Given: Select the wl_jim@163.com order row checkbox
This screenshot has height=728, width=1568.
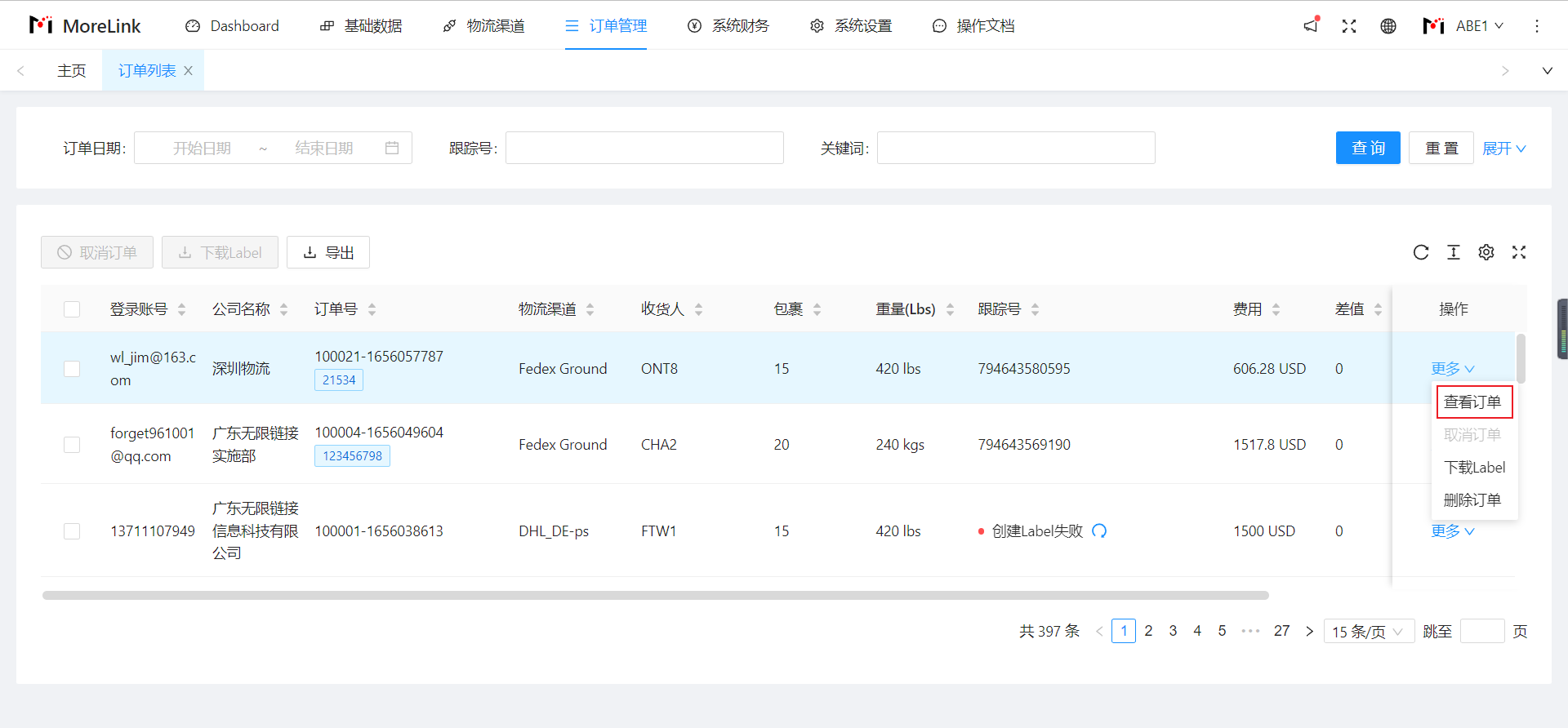Looking at the screenshot, I should click(72, 369).
